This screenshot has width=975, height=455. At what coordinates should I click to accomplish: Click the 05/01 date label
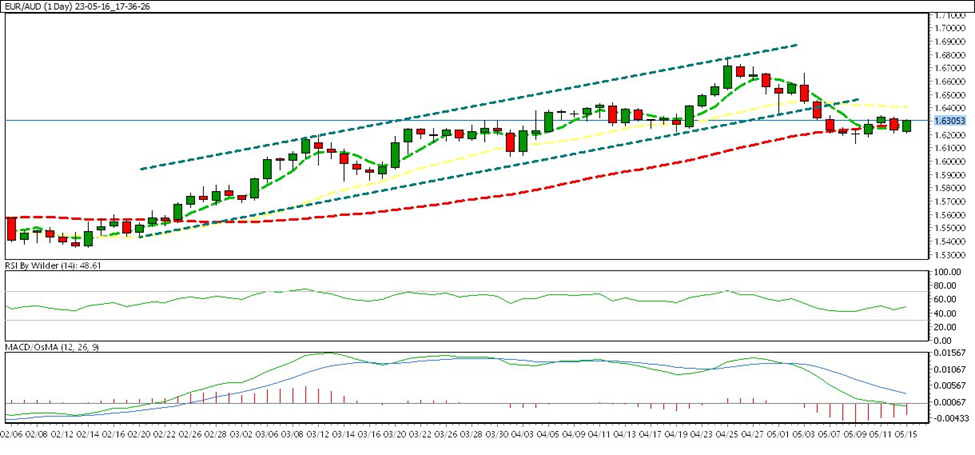pos(778,434)
